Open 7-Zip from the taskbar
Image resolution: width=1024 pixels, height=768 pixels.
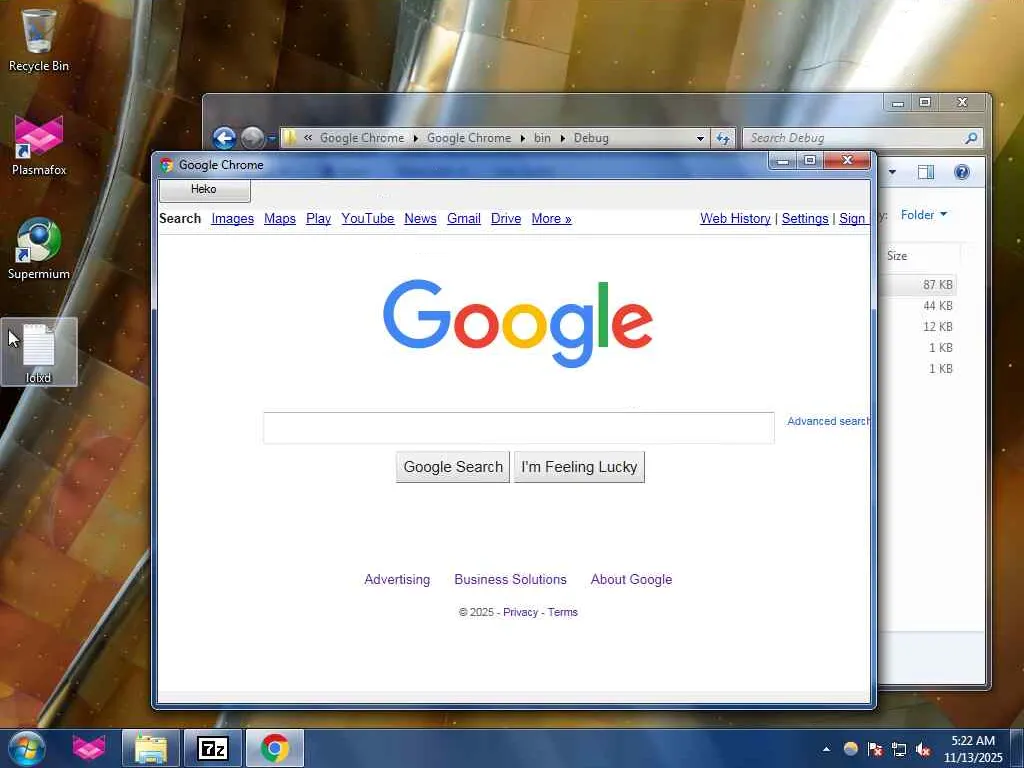(x=213, y=748)
